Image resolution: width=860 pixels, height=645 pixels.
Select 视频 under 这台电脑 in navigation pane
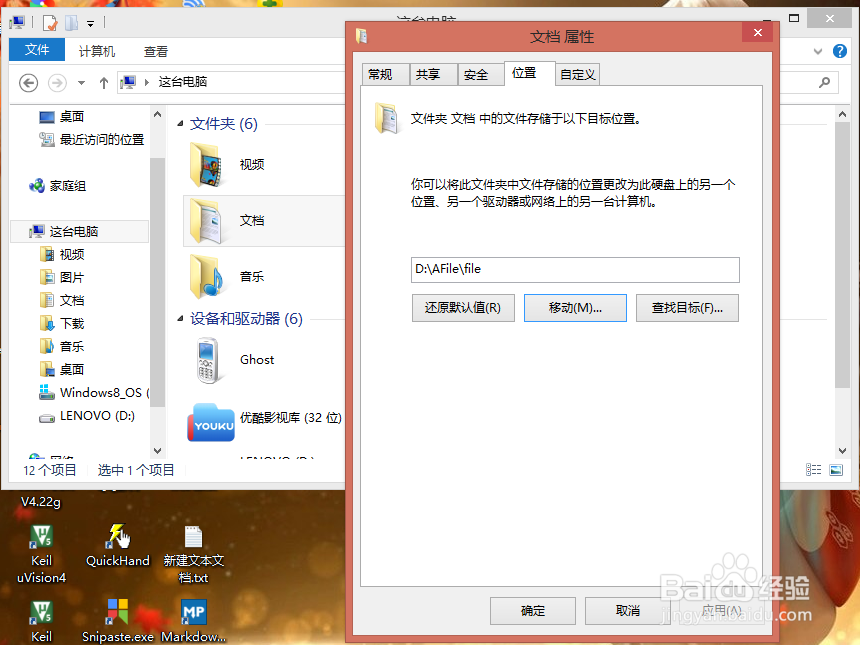point(71,254)
